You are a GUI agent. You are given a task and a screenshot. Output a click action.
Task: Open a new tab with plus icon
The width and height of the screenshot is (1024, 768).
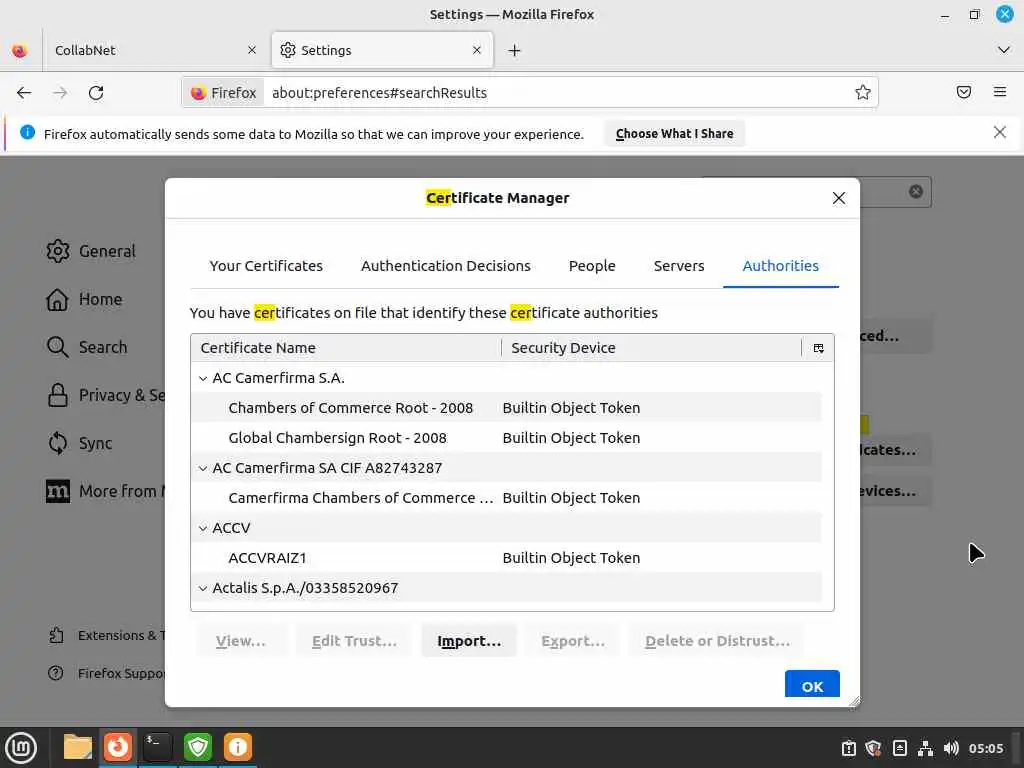[x=515, y=50]
